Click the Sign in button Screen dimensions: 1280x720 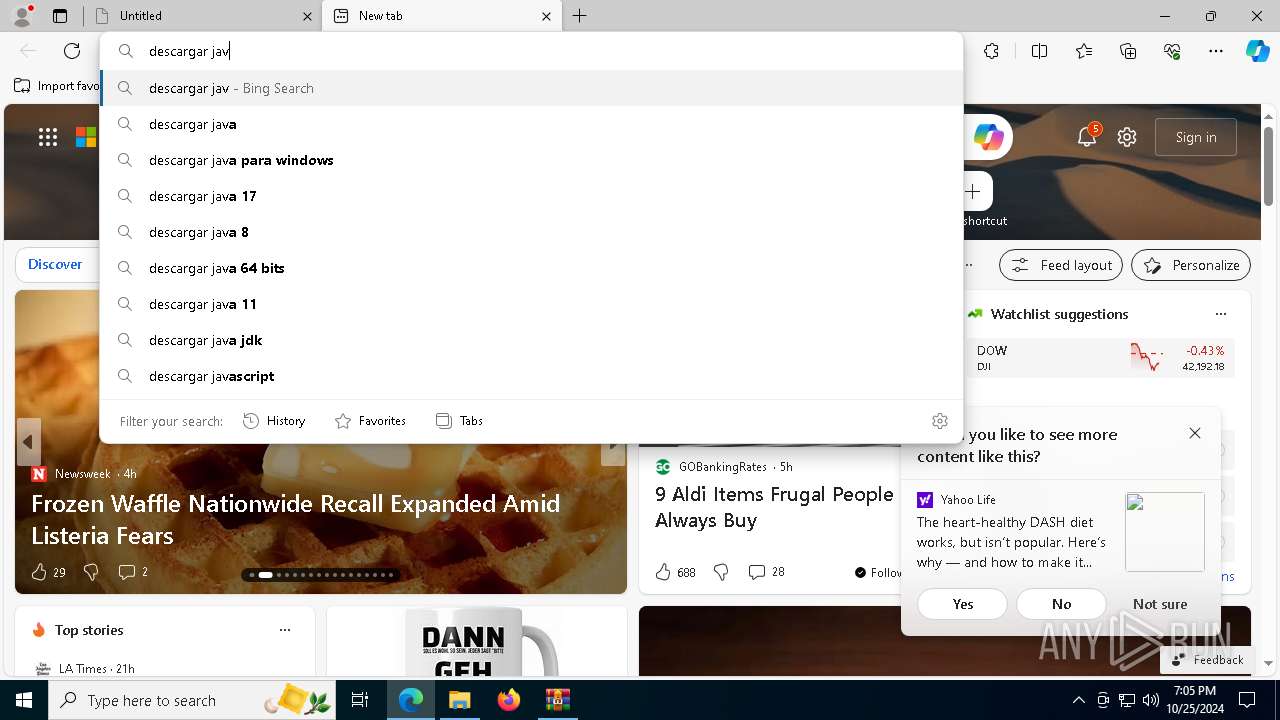coord(1196,137)
